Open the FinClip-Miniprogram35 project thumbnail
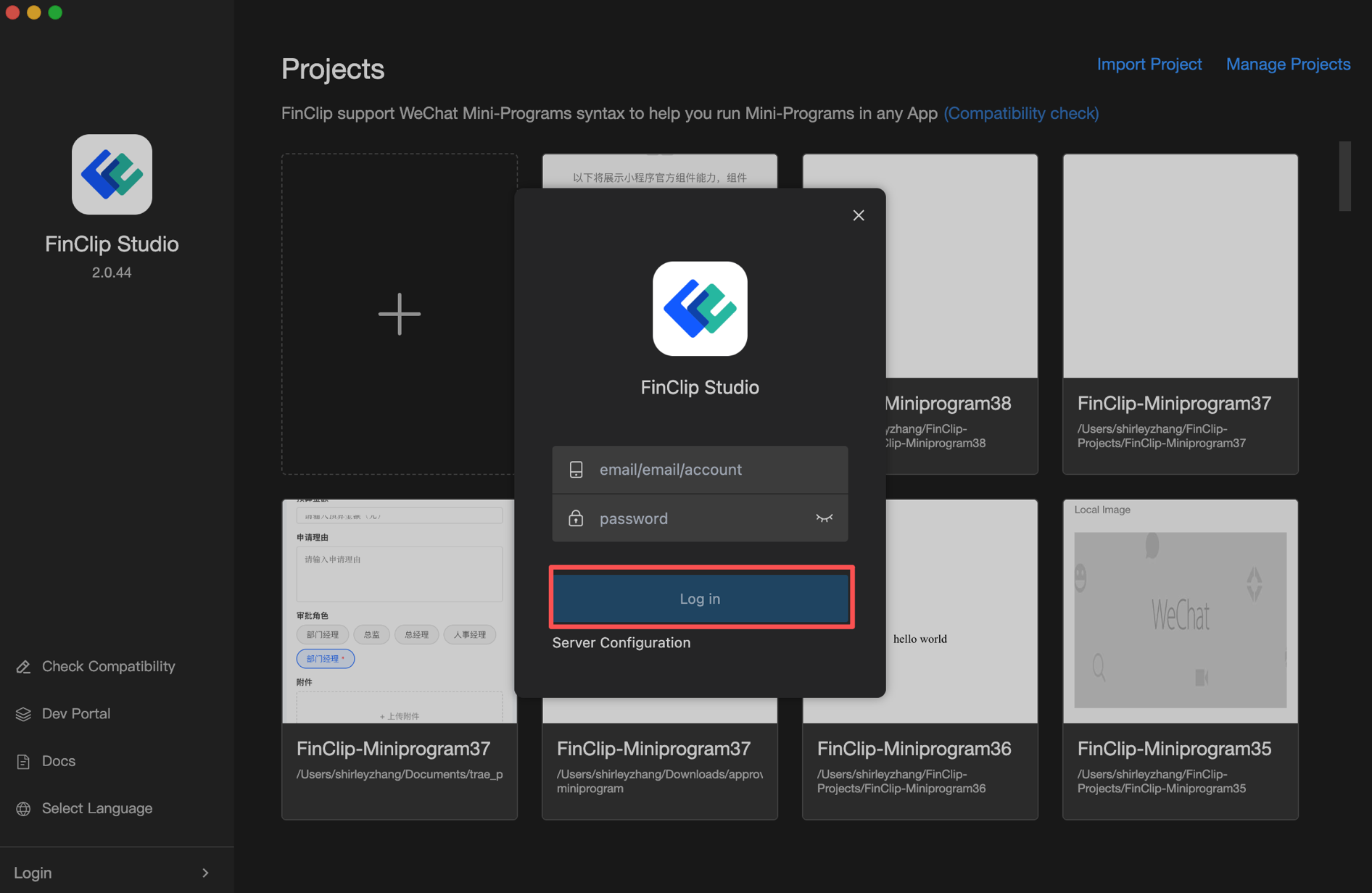This screenshot has width=1372, height=893. 1180,611
